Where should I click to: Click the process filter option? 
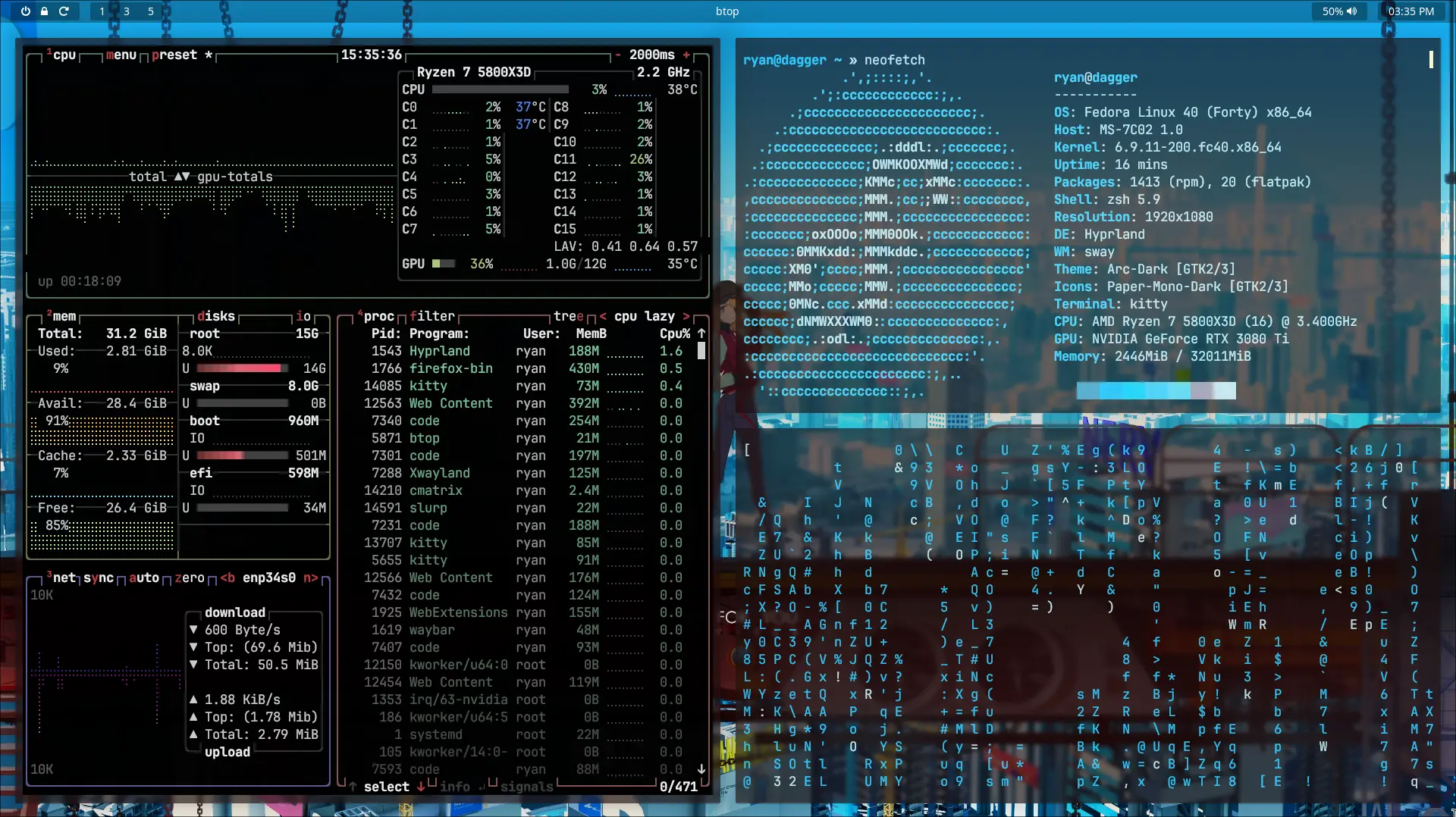432,317
